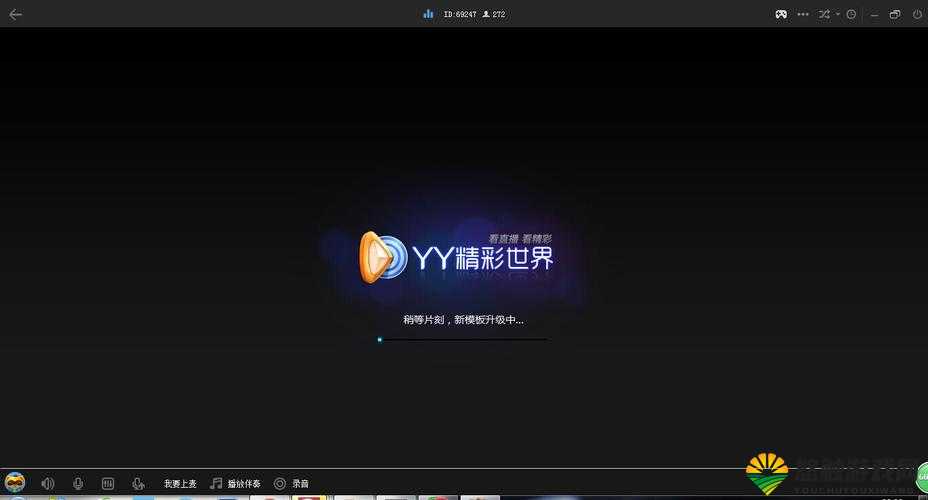Click 播放伴奏 accompaniment button
The image size is (928, 500).
[x=244, y=483]
